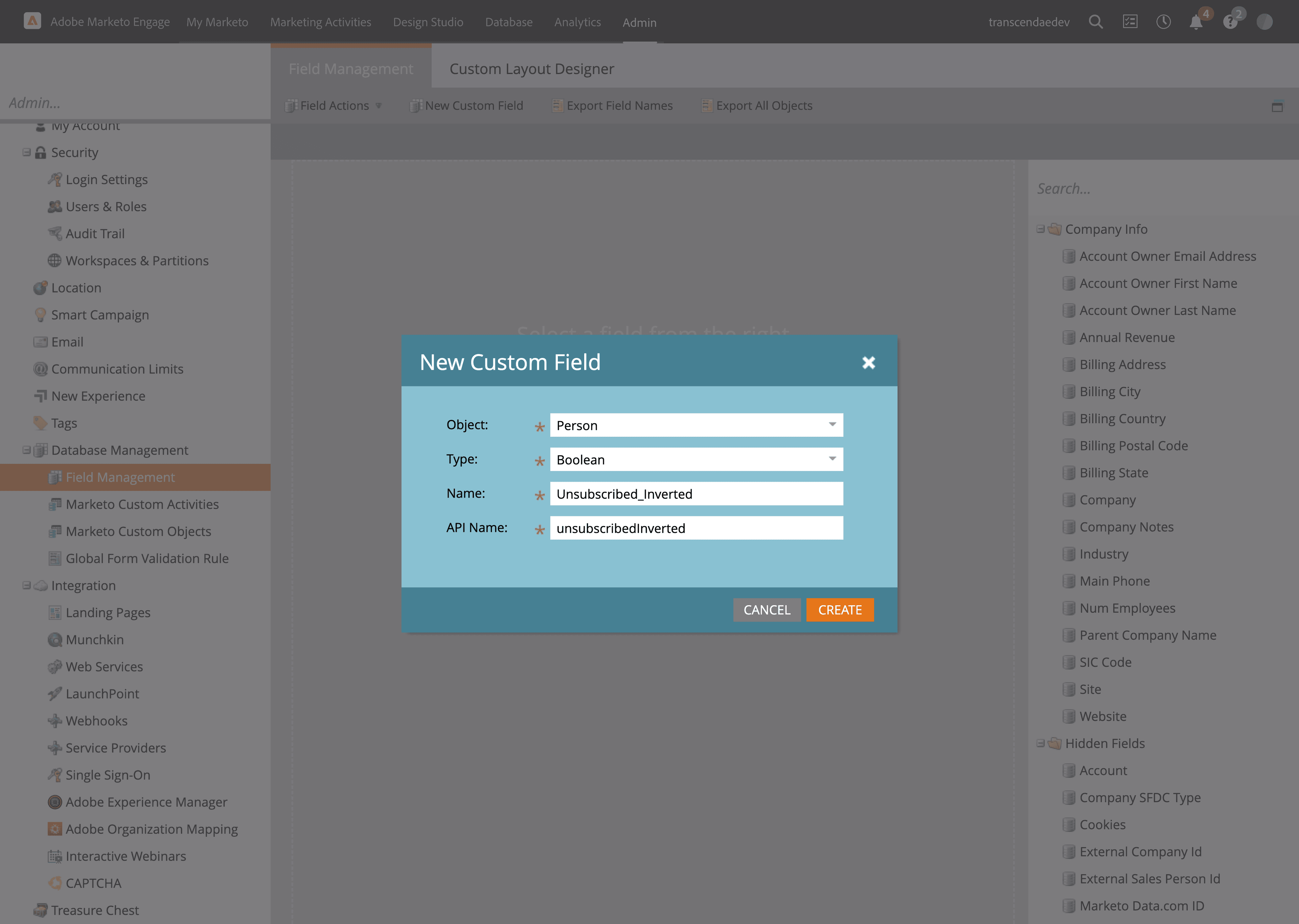Image resolution: width=1299 pixels, height=924 pixels.
Task: Open global search with the magnifier icon
Action: pyautogui.click(x=1095, y=22)
